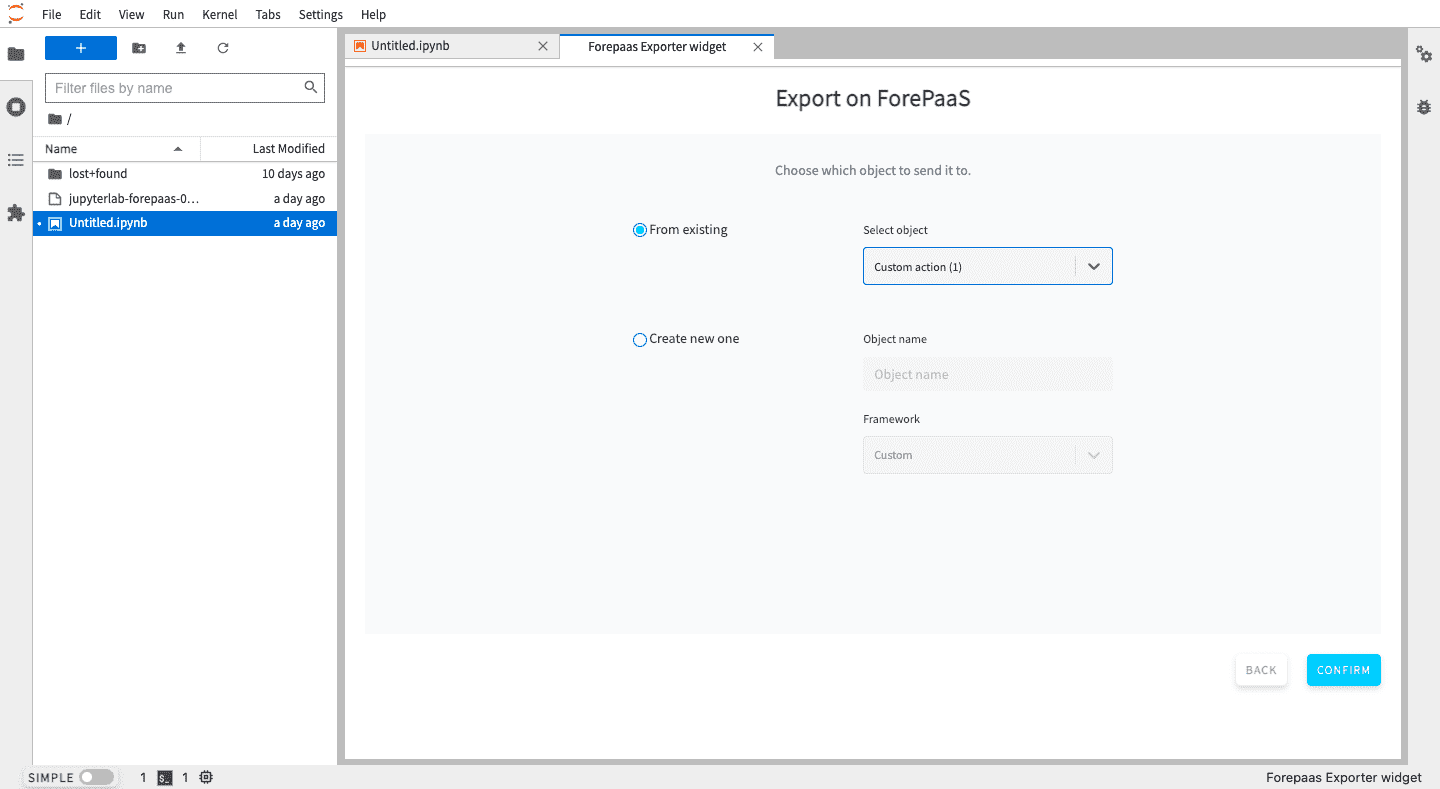This screenshot has height=789, width=1440.
Task: Open the Edit menu
Action: (90, 15)
